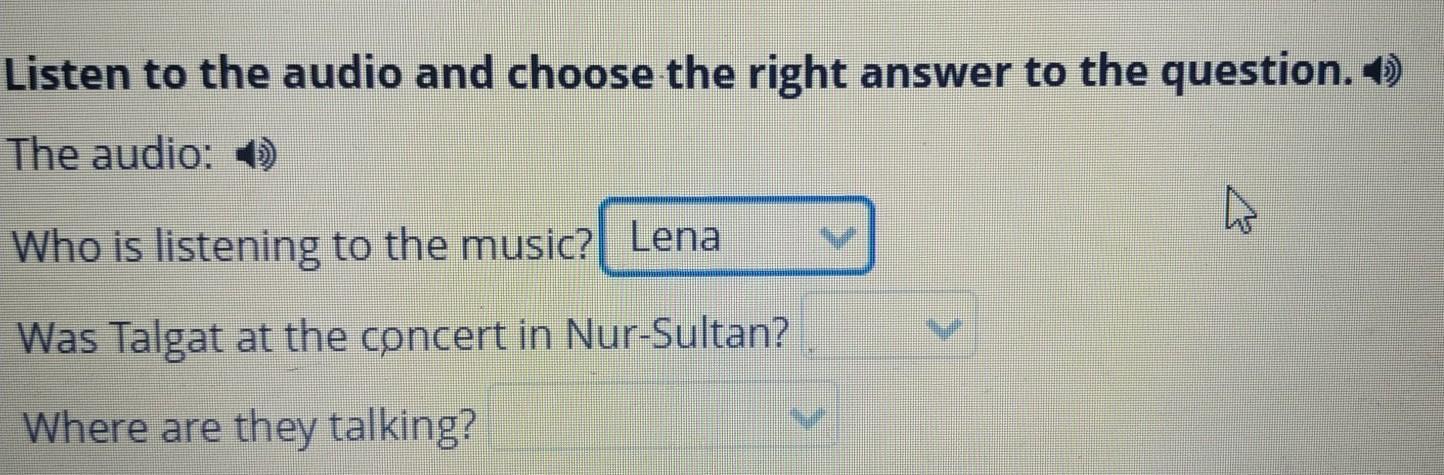
Task: Click the "Where are they talking?" question text
Action: click(x=250, y=428)
